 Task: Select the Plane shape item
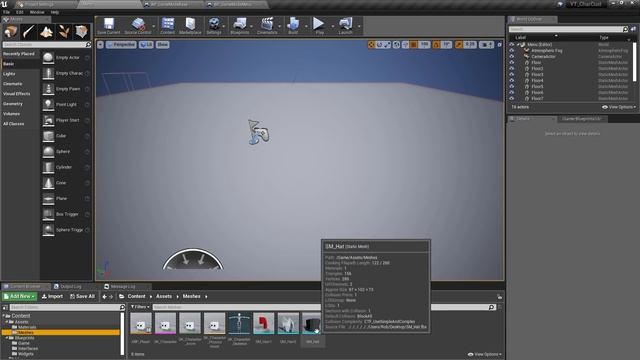66,198
